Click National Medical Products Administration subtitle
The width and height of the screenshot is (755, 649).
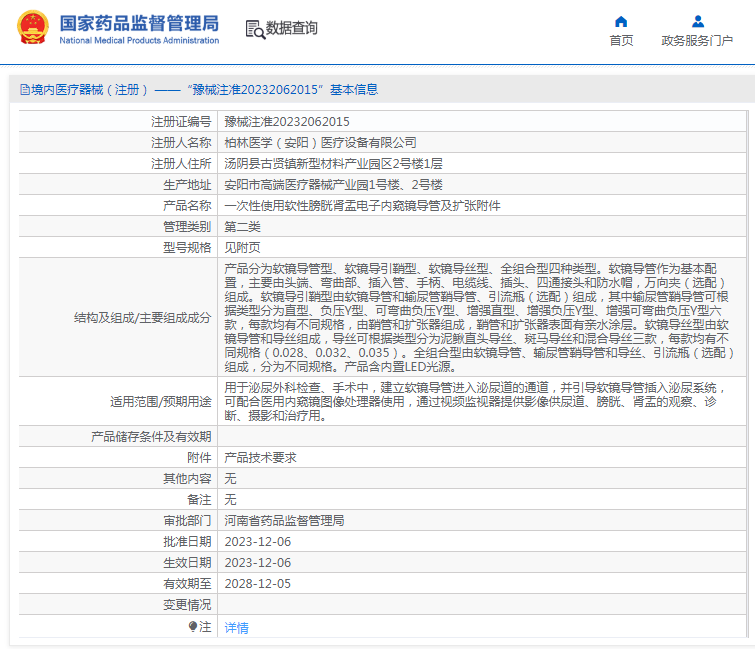point(139,40)
